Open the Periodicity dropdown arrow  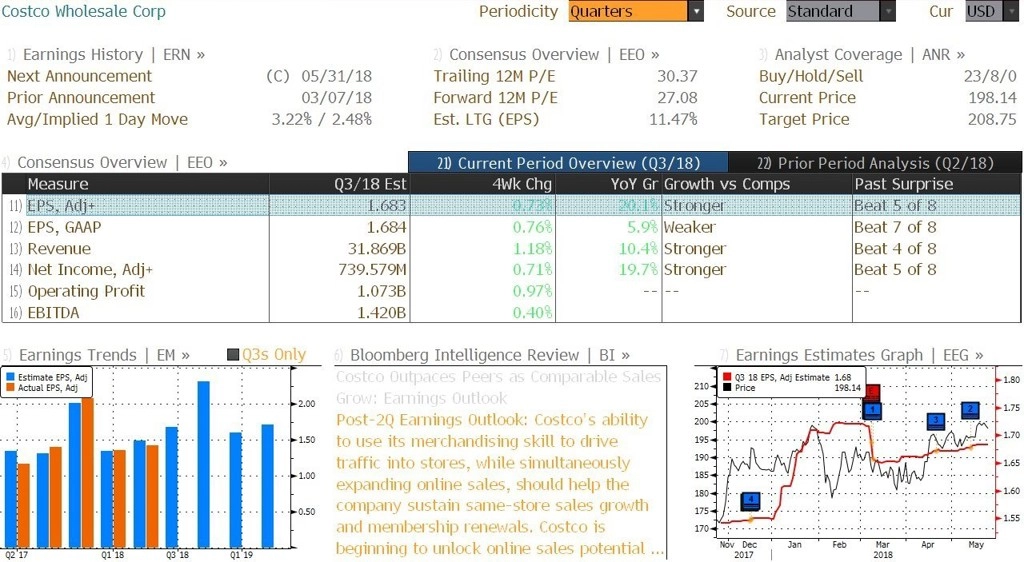696,11
